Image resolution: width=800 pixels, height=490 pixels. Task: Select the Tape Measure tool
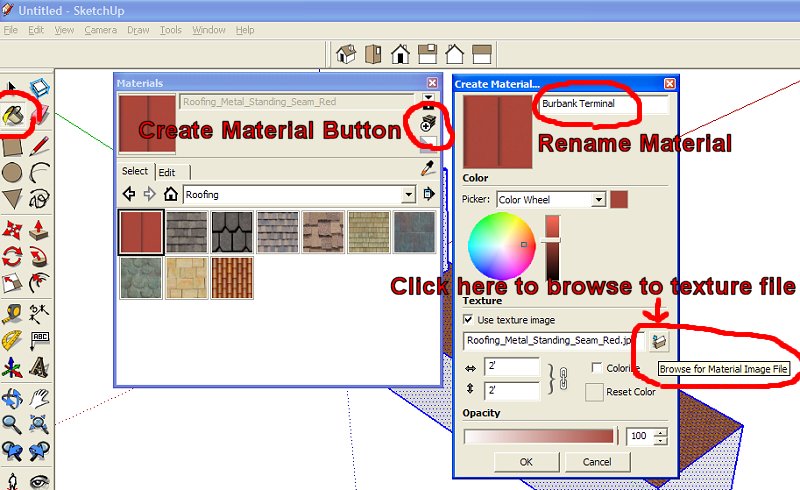(x=12, y=314)
